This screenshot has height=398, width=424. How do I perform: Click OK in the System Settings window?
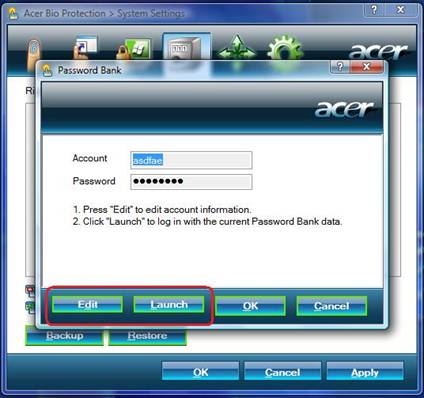point(200,371)
